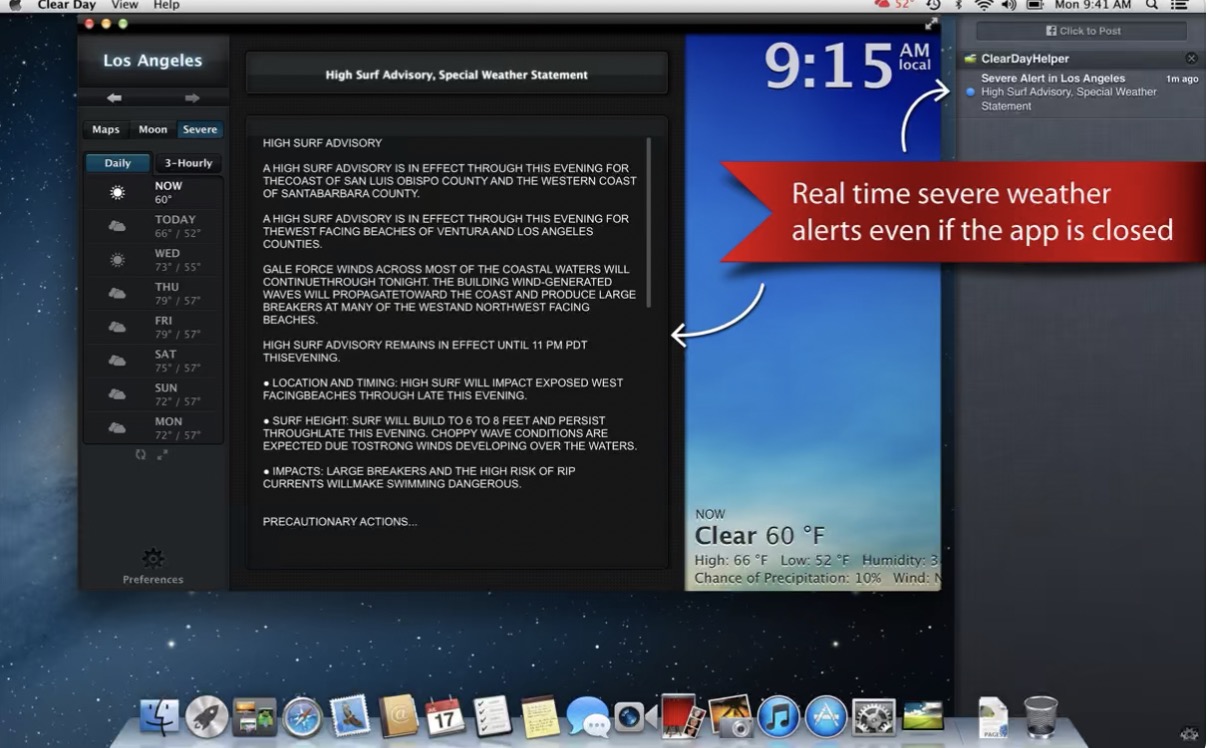
Task: Open System Preferences from the Dock
Action: (874, 717)
